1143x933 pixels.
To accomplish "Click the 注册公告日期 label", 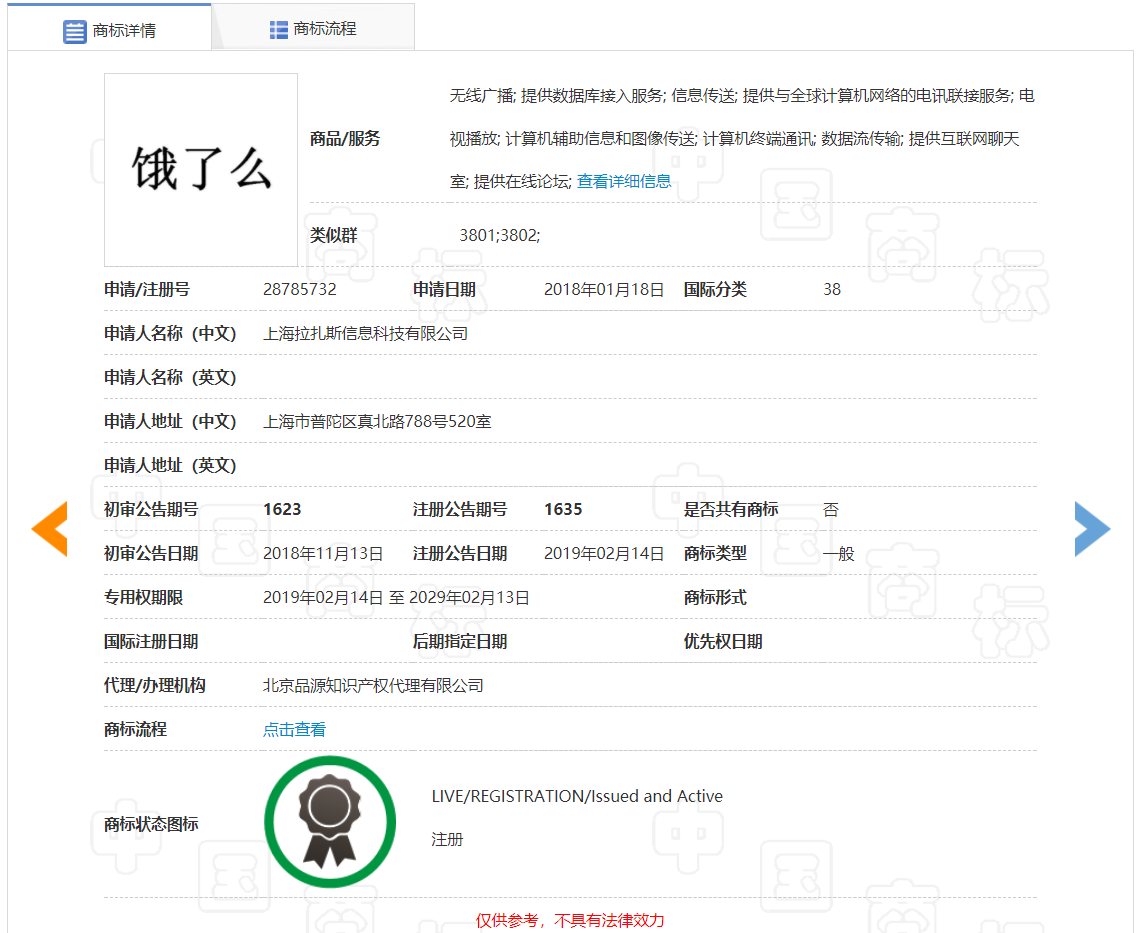I will pyautogui.click(x=460, y=553).
